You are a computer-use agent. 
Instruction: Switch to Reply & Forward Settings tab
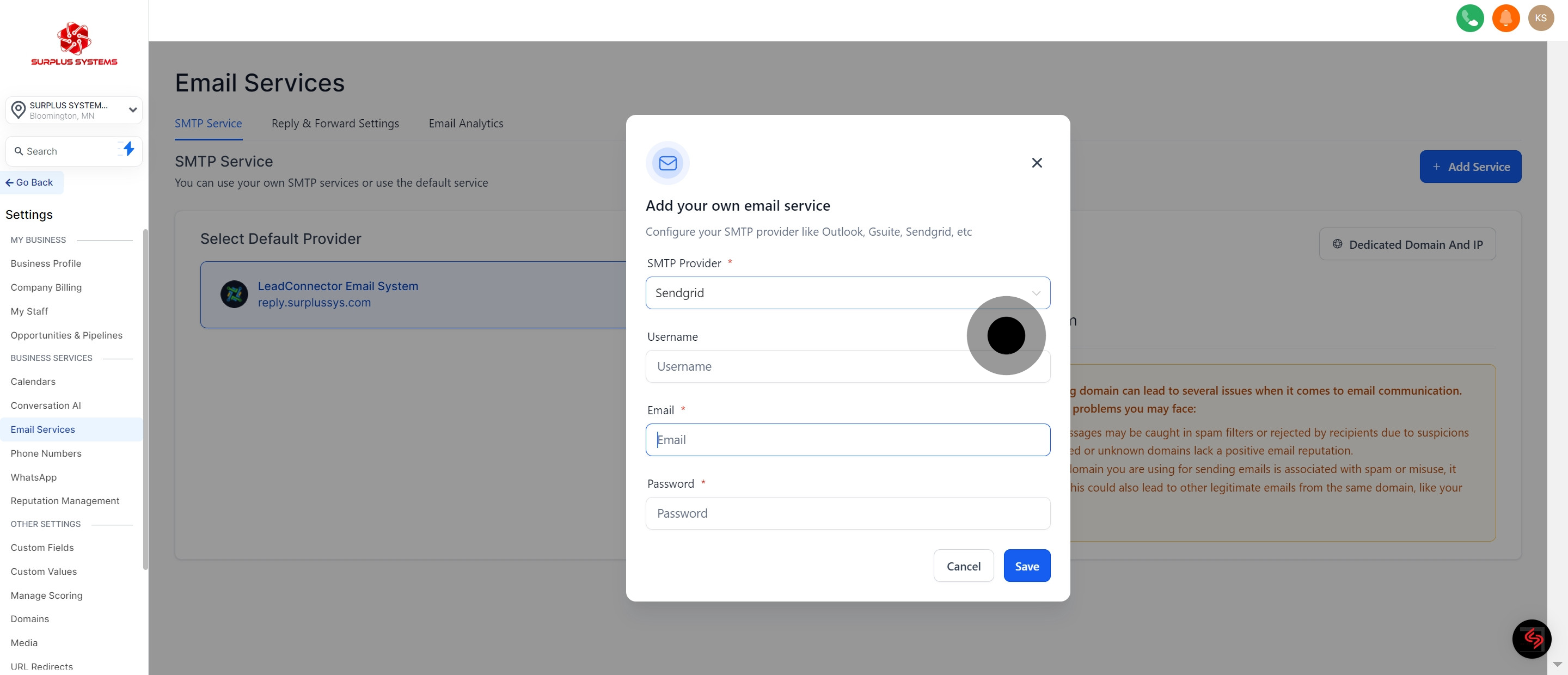pos(335,124)
